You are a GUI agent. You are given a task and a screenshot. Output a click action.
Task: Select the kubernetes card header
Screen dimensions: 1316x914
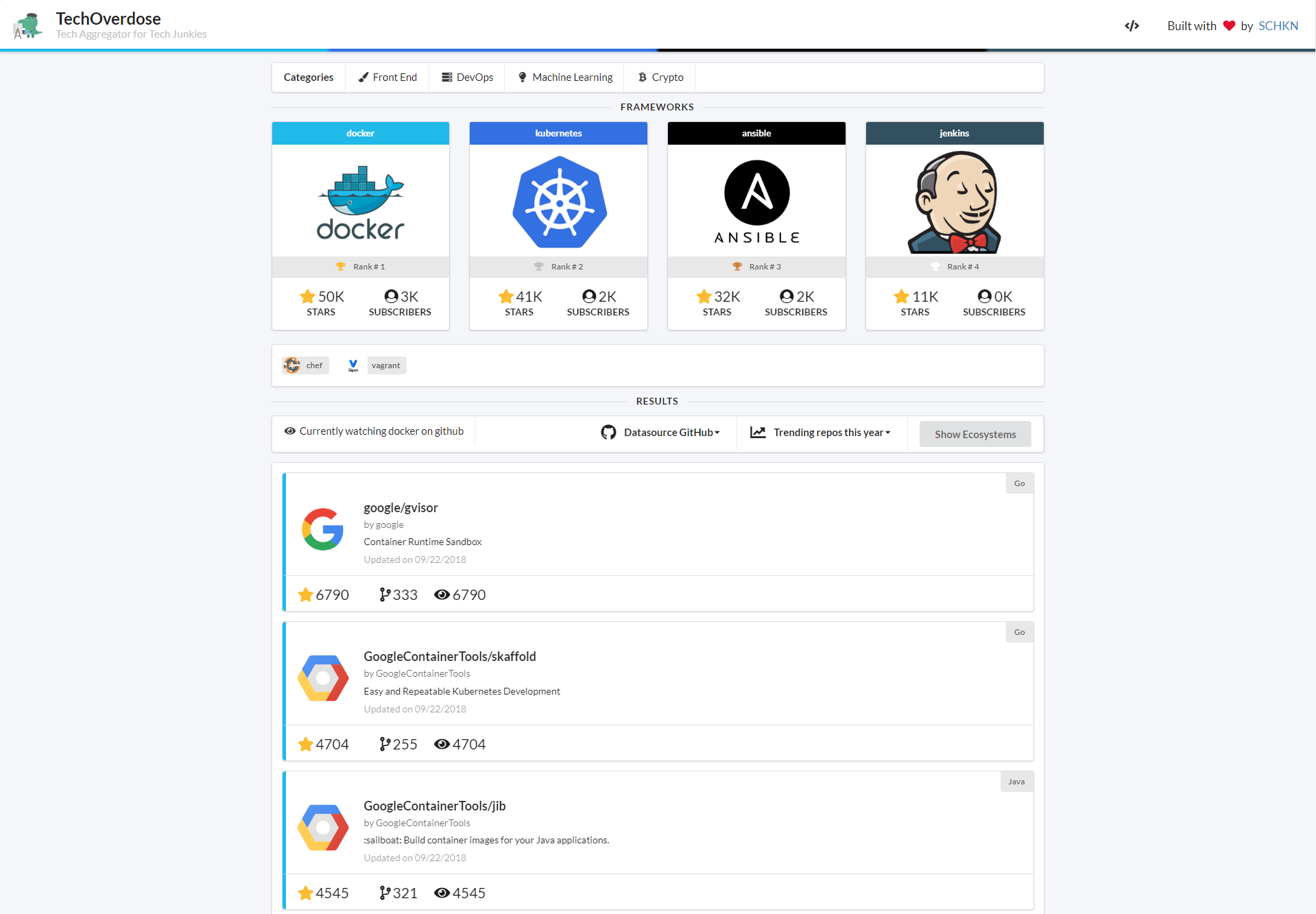click(x=558, y=134)
